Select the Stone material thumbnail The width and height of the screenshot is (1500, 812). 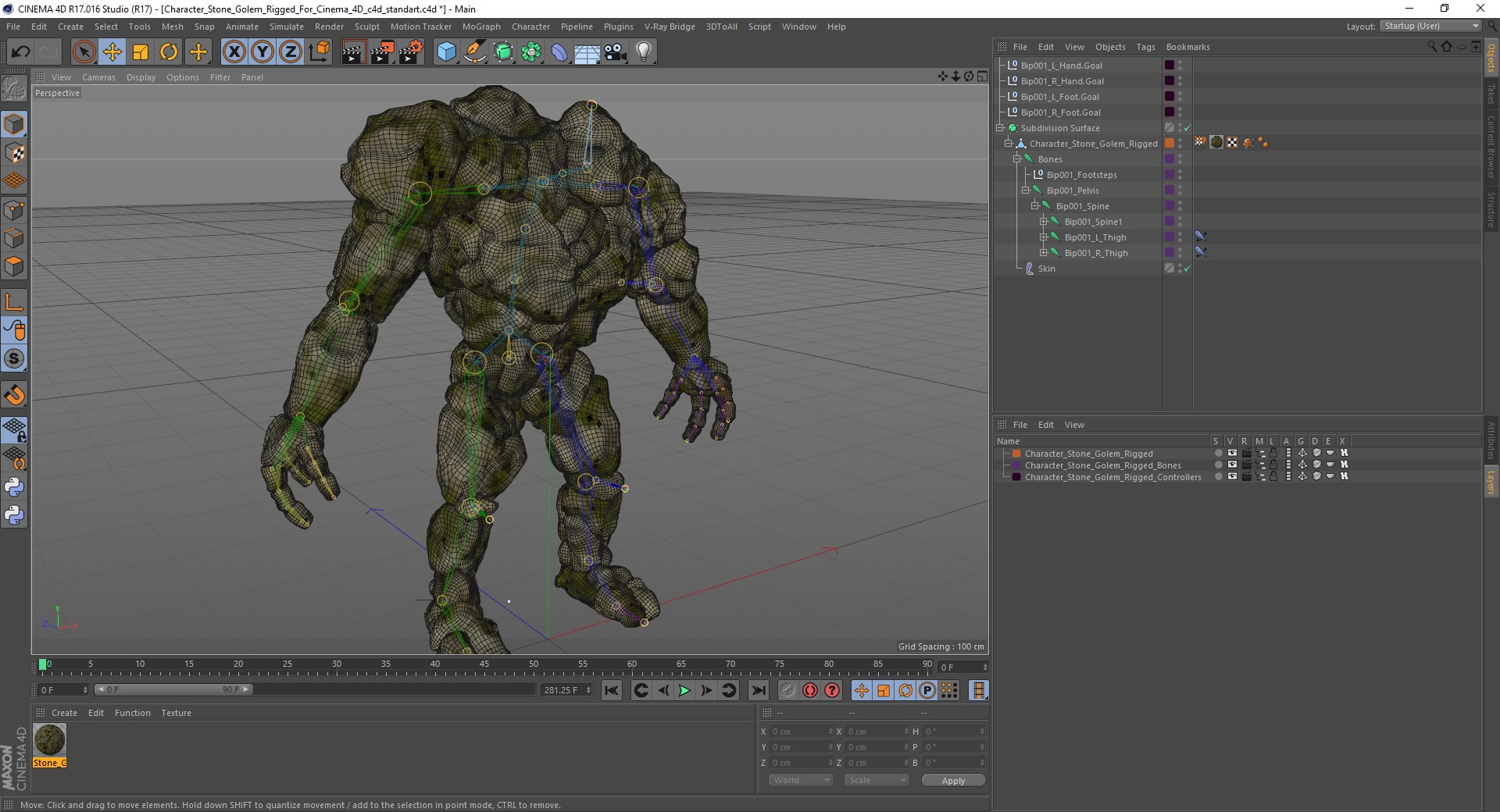coord(49,739)
